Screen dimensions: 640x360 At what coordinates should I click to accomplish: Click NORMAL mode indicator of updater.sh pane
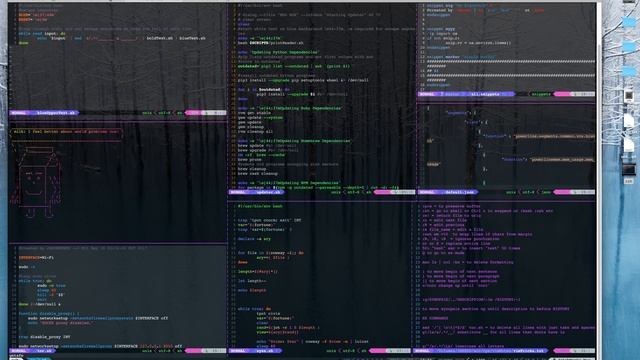238,192
